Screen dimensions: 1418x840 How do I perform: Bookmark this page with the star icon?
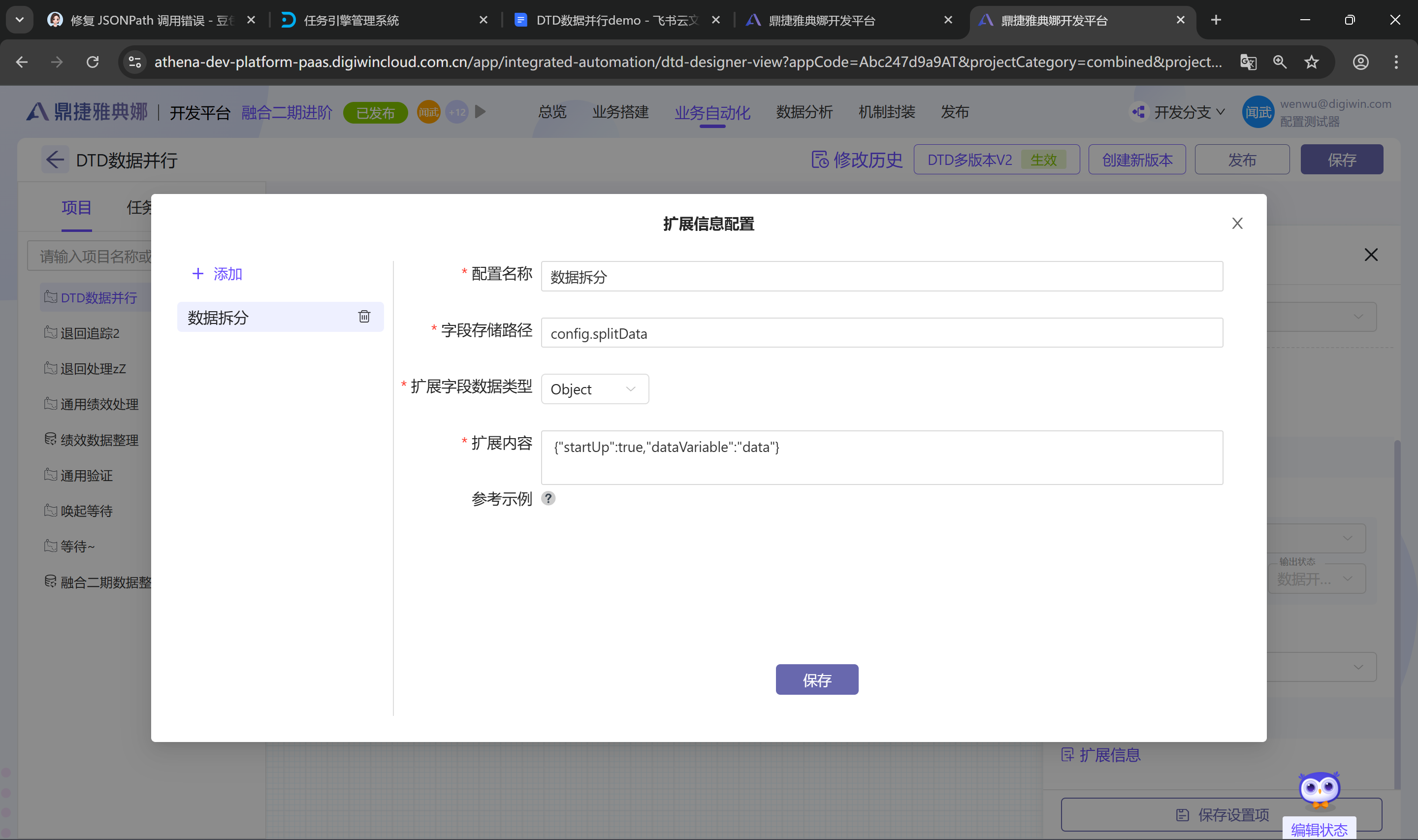click(1312, 62)
